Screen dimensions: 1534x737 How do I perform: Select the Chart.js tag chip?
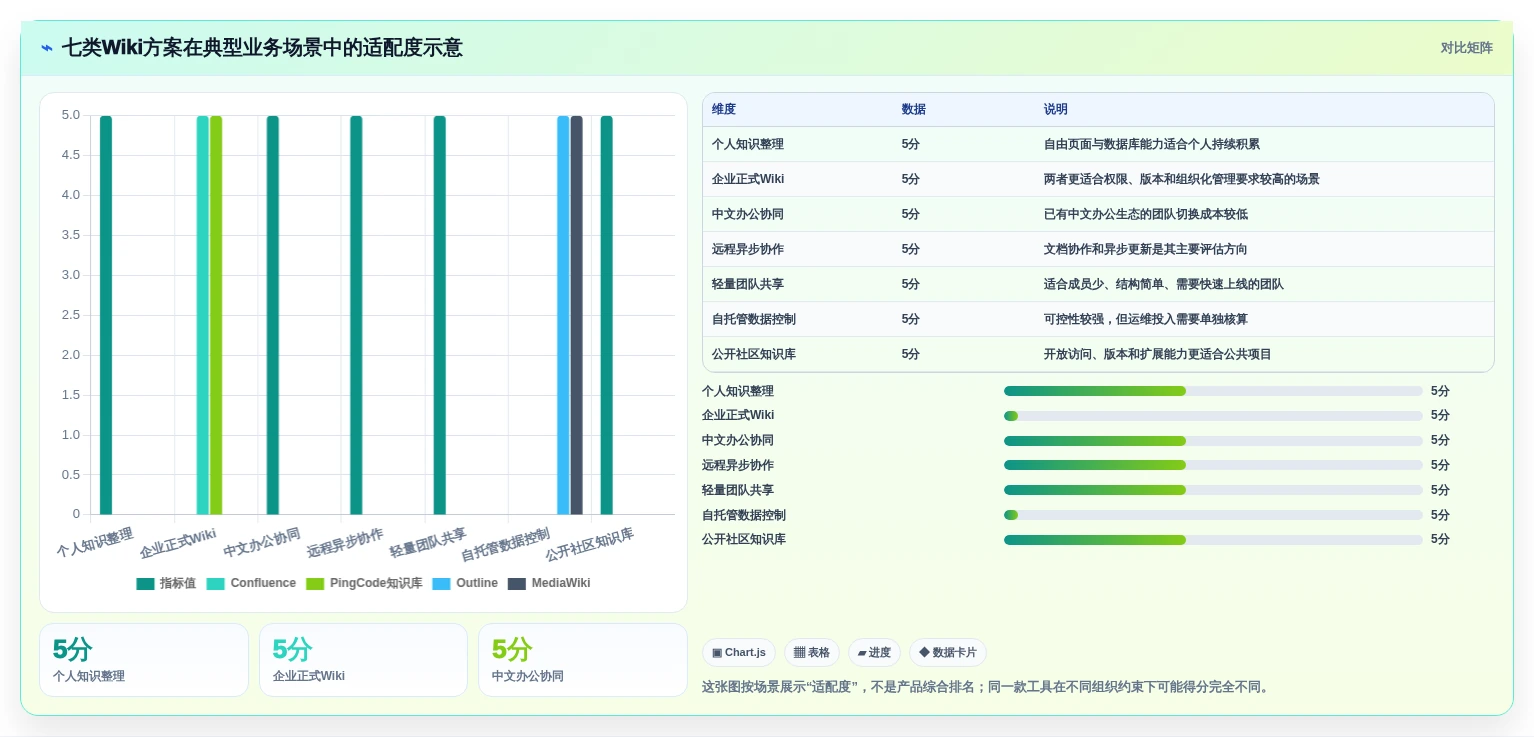pos(739,653)
